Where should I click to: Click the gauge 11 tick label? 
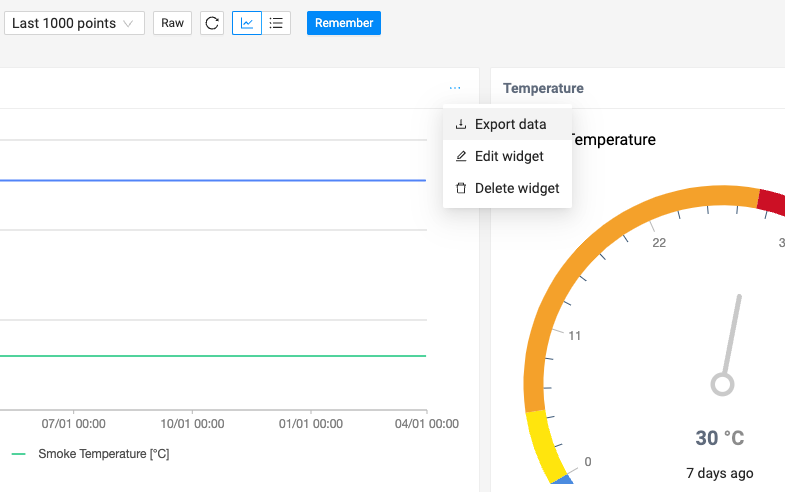click(x=575, y=336)
